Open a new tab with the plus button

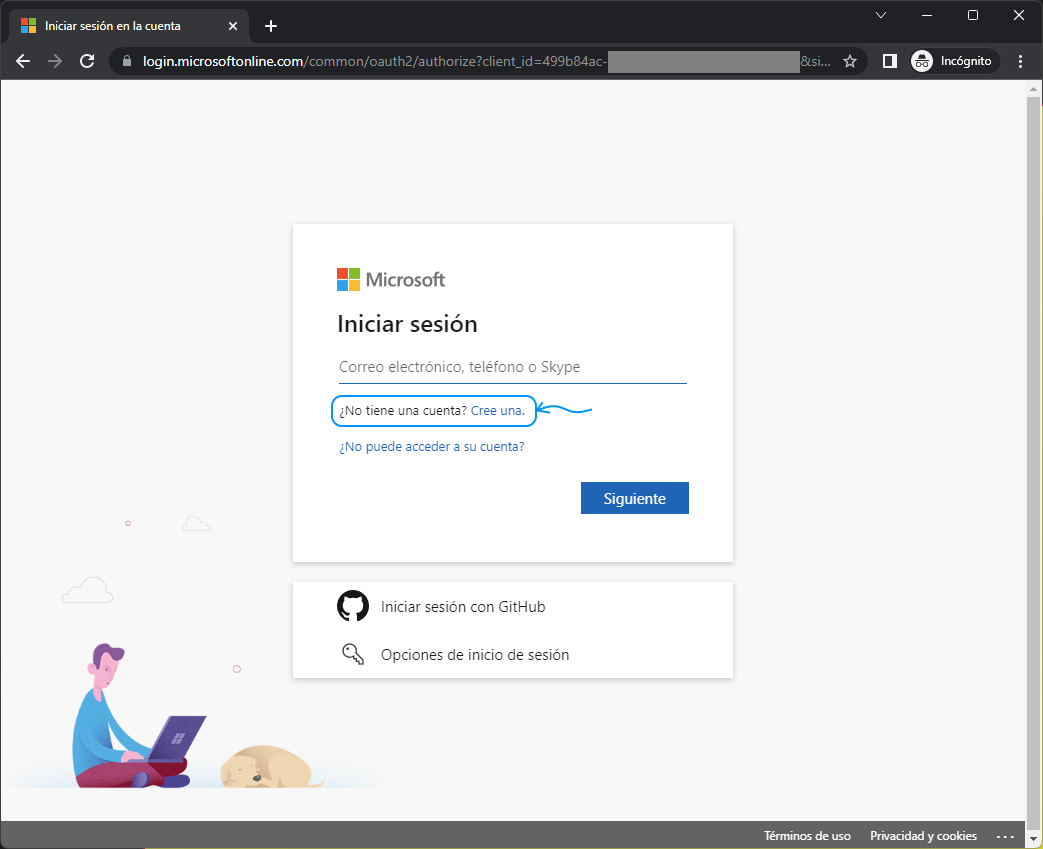tap(271, 26)
